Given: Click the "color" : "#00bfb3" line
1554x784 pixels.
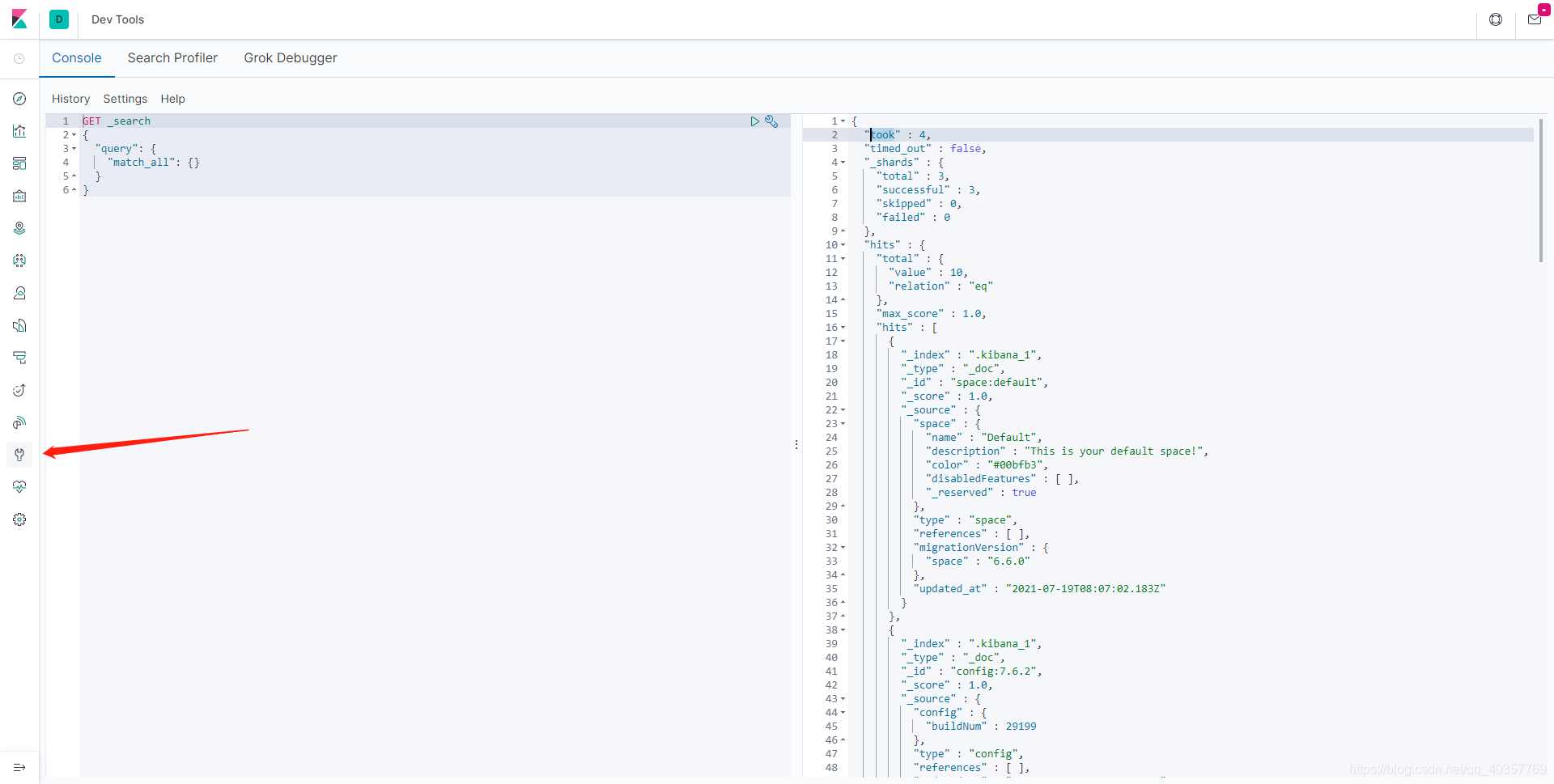Looking at the screenshot, I should coord(987,465).
